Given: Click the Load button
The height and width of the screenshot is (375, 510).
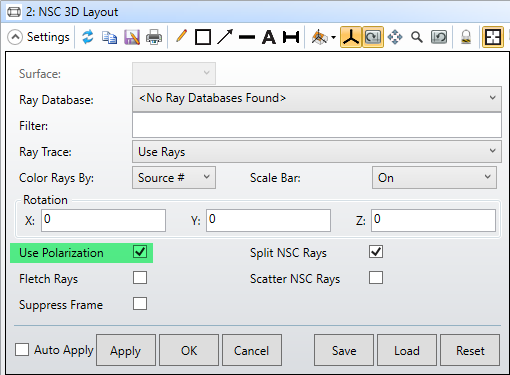Looking at the screenshot, I should point(407,350).
